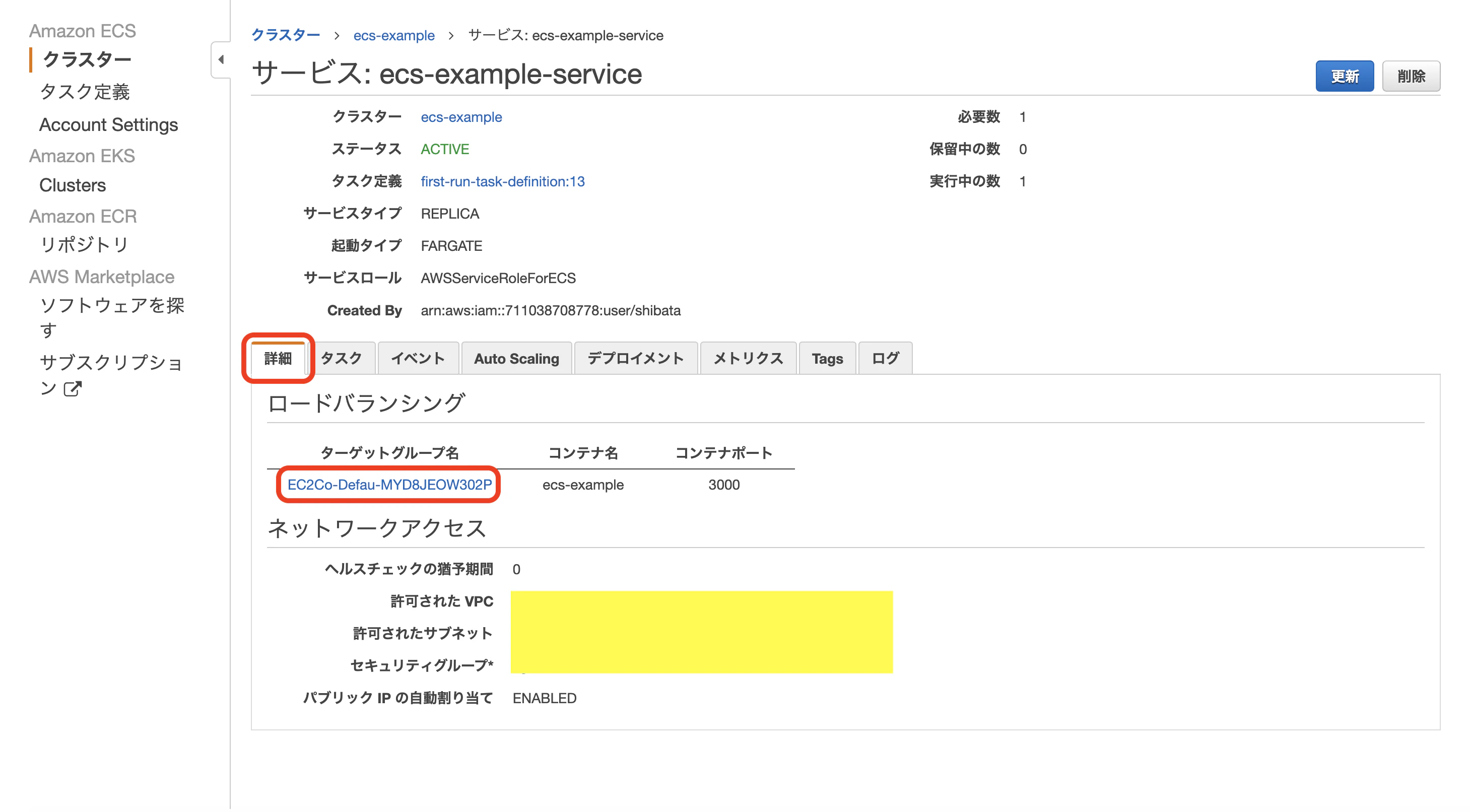Switch to the イベント tab

(418, 358)
